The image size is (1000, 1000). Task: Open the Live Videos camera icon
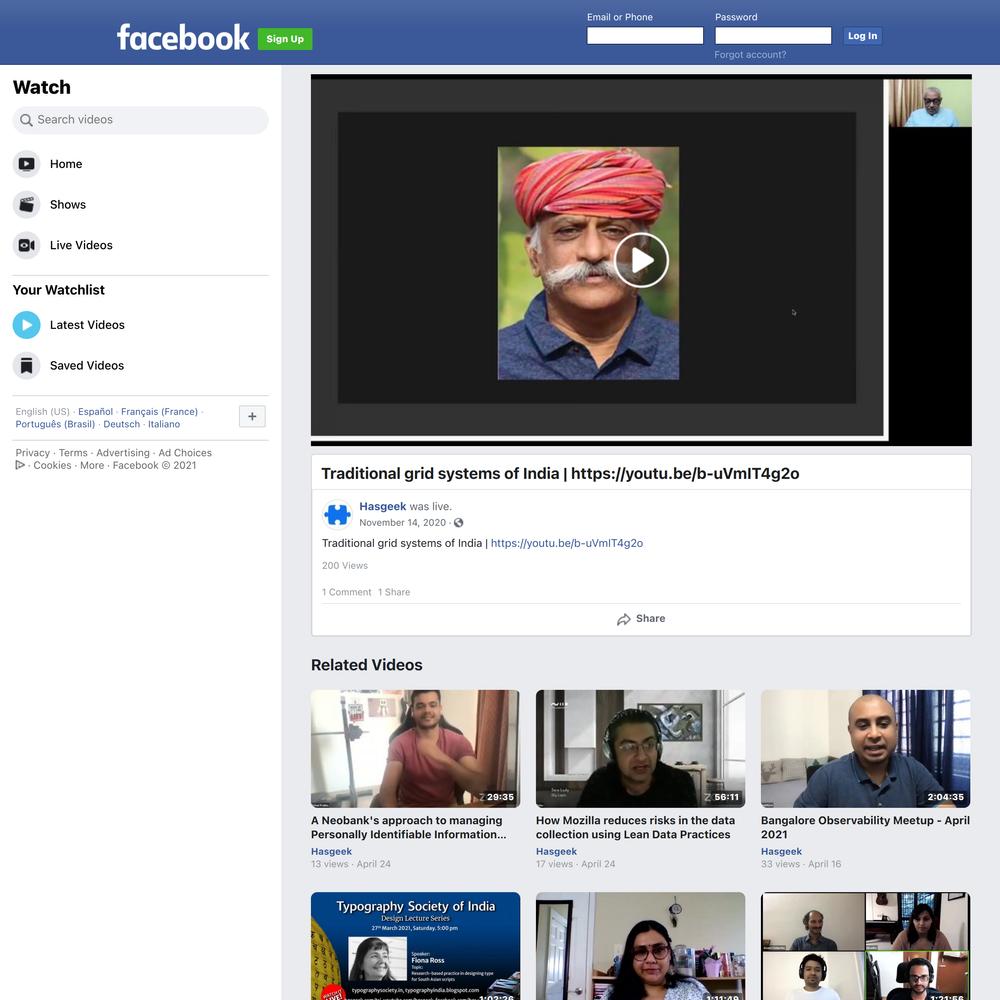point(26,246)
